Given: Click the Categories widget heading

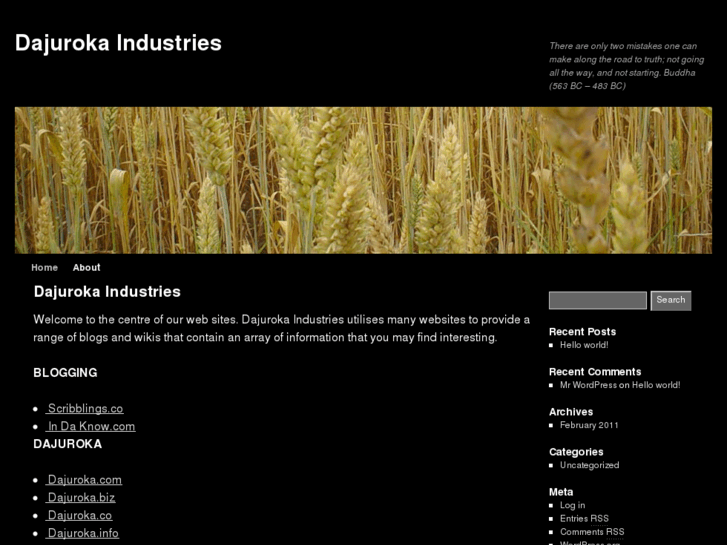Looking at the screenshot, I should pyautogui.click(x=576, y=452).
